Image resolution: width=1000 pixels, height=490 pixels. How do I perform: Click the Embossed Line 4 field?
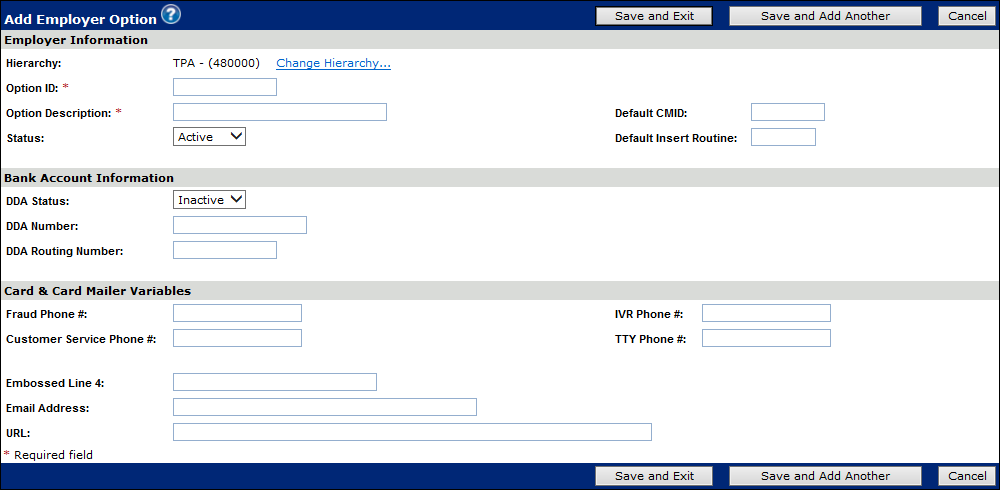pos(274,382)
